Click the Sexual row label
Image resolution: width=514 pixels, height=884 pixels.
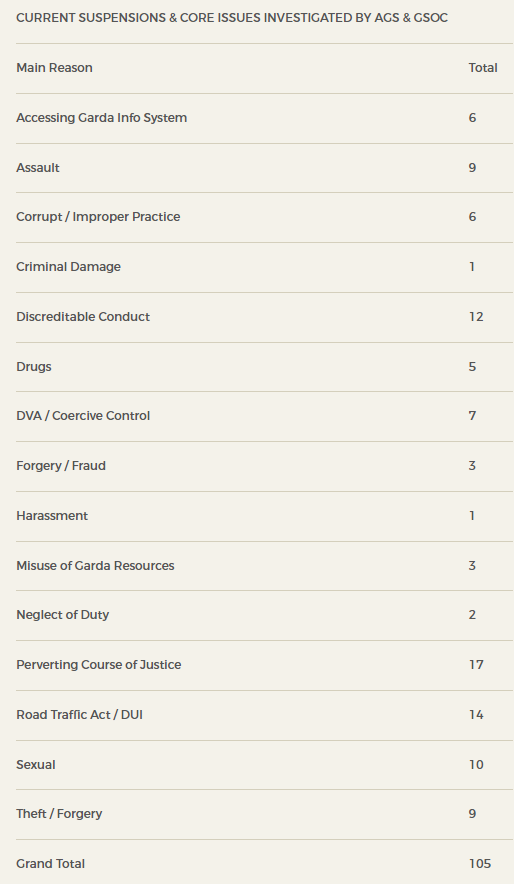[36, 764]
